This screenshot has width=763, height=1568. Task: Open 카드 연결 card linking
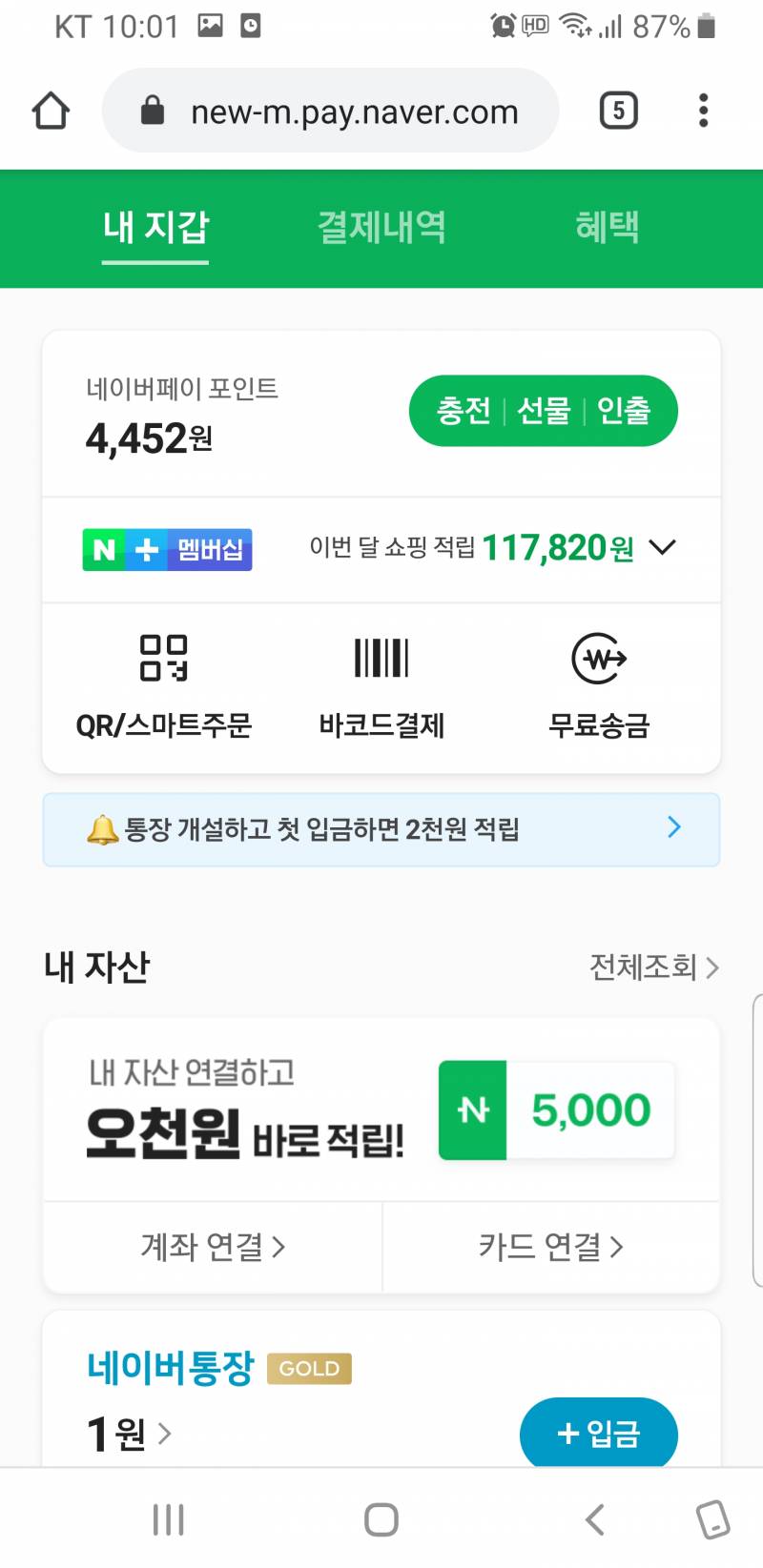coord(550,1247)
